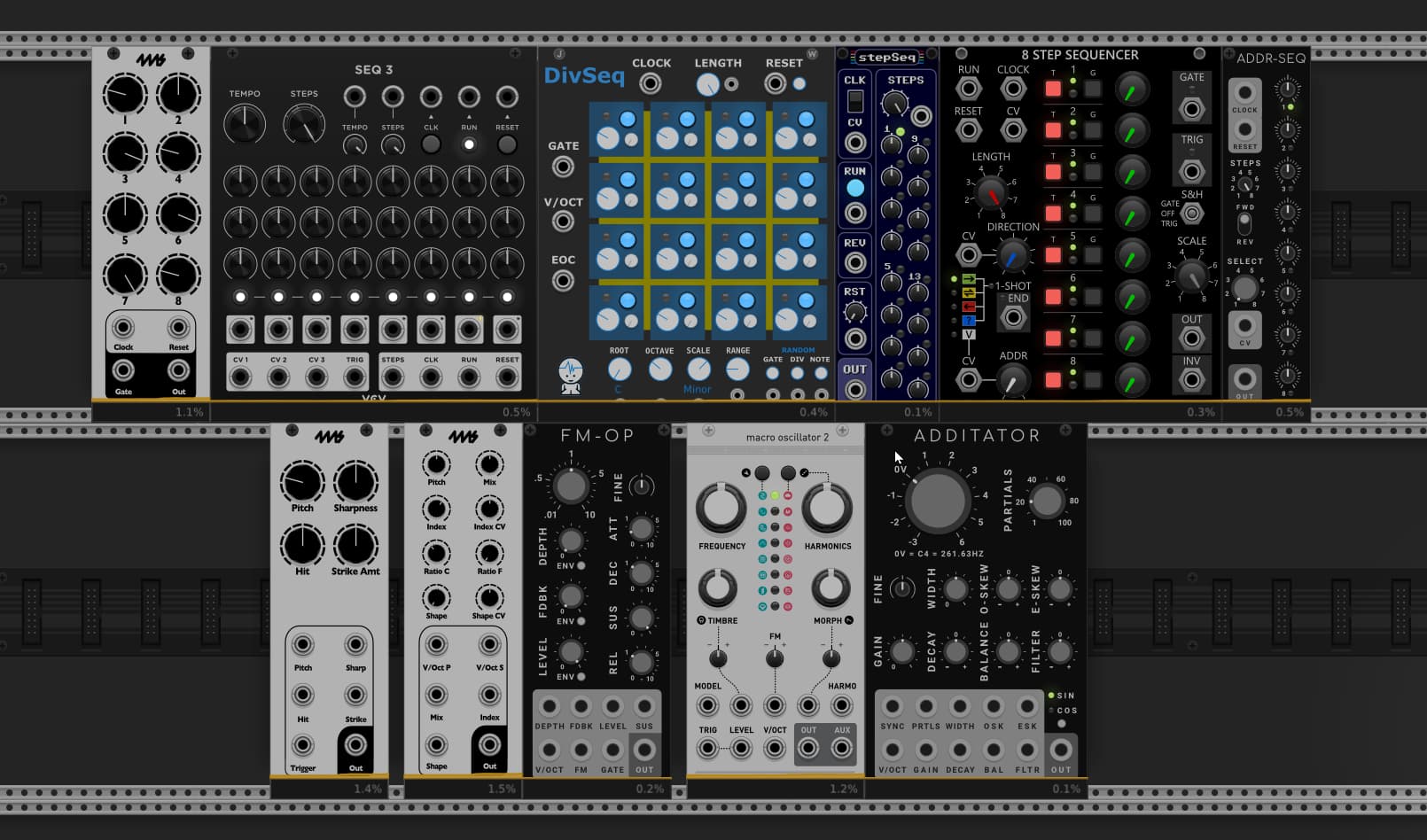Click the SEQ 3 TEMPO knob
This screenshot has height=840, width=1427.
click(x=245, y=124)
